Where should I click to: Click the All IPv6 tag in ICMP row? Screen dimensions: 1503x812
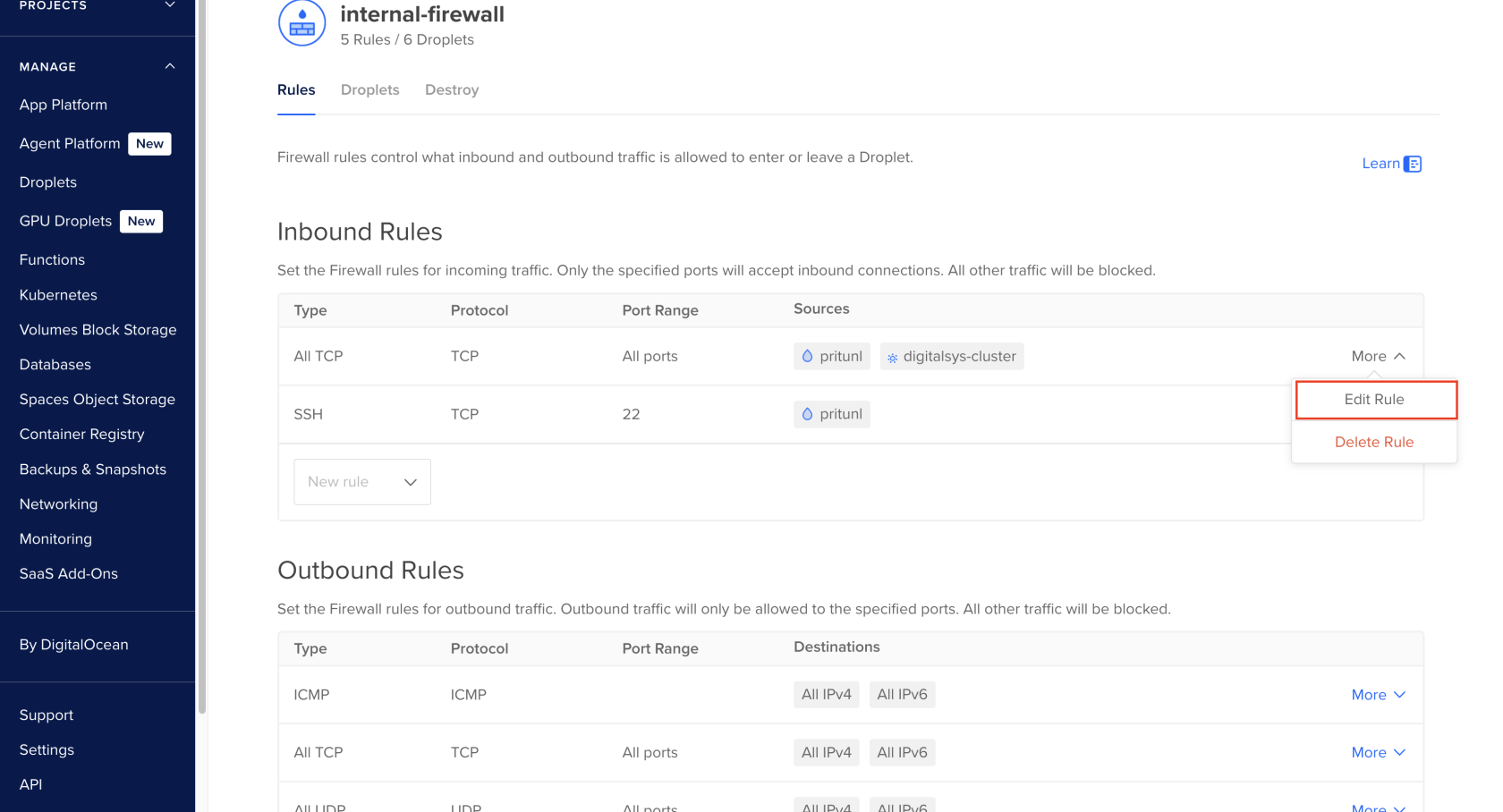point(902,695)
